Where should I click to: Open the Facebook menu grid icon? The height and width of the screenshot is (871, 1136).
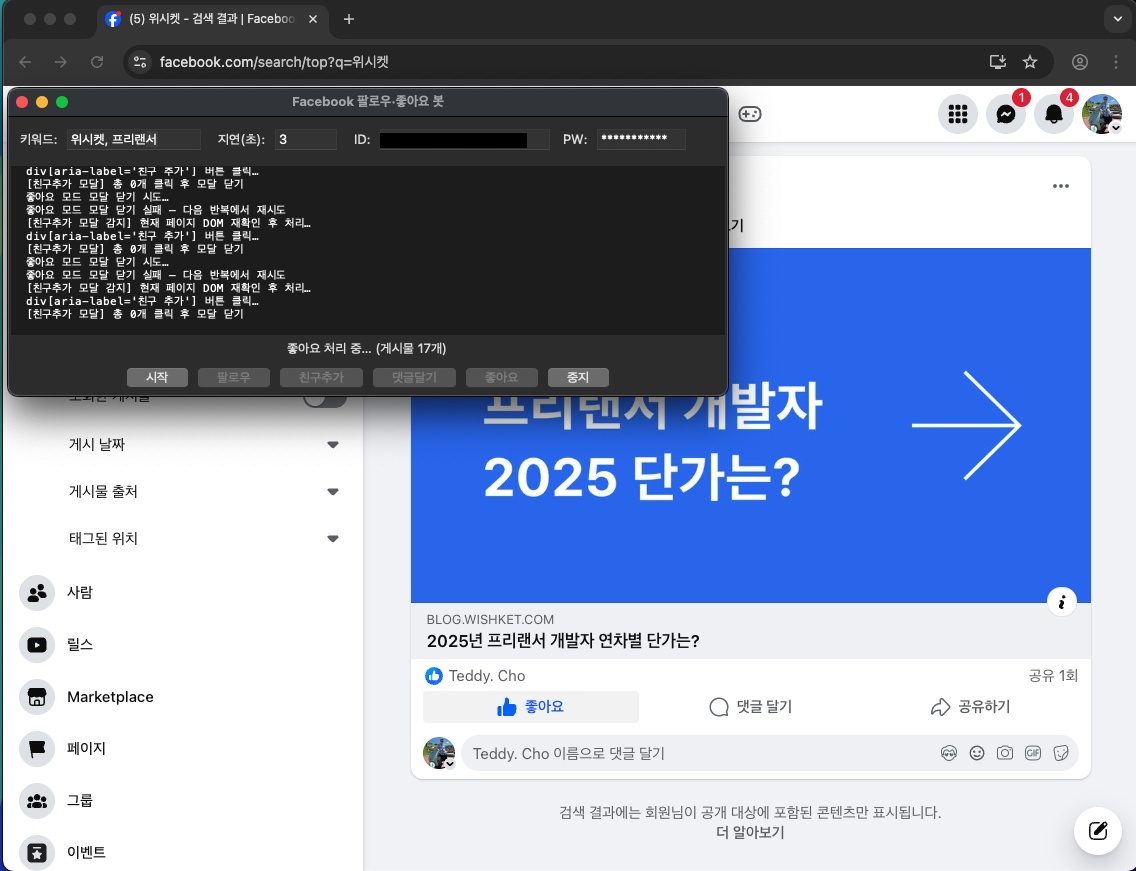(x=958, y=114)
